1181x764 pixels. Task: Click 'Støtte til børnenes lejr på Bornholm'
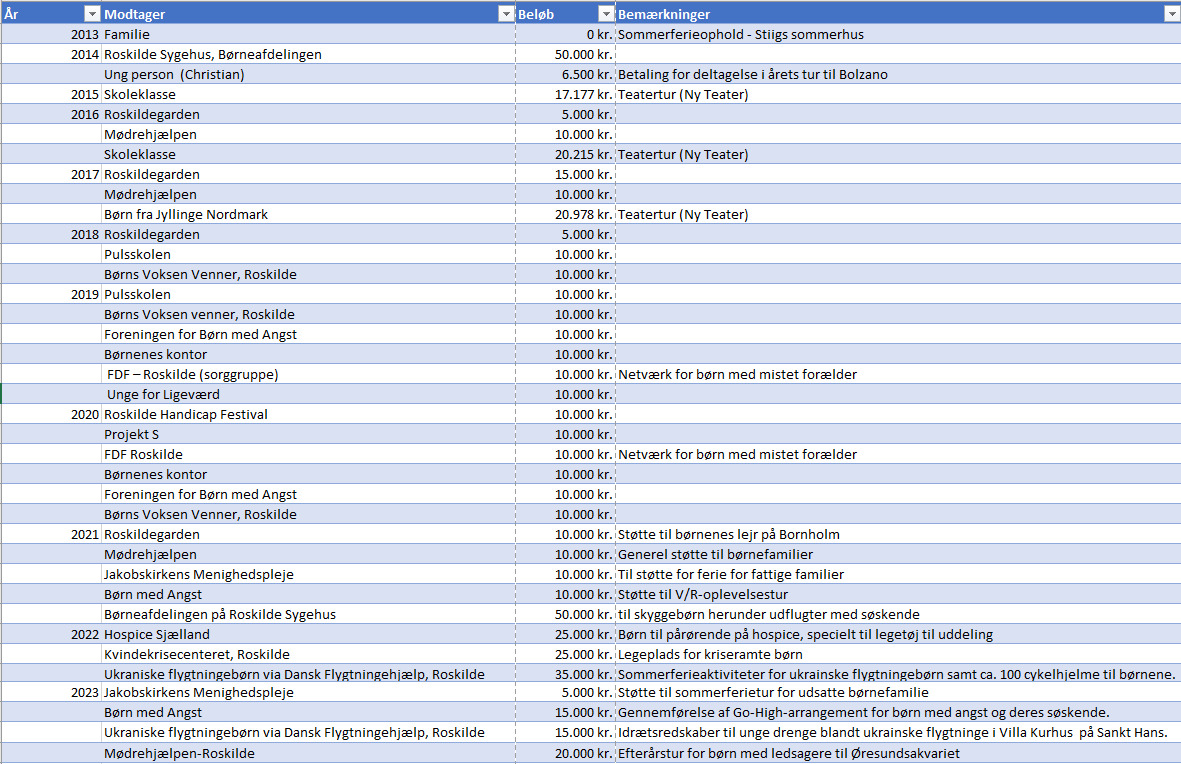point(898,534)
